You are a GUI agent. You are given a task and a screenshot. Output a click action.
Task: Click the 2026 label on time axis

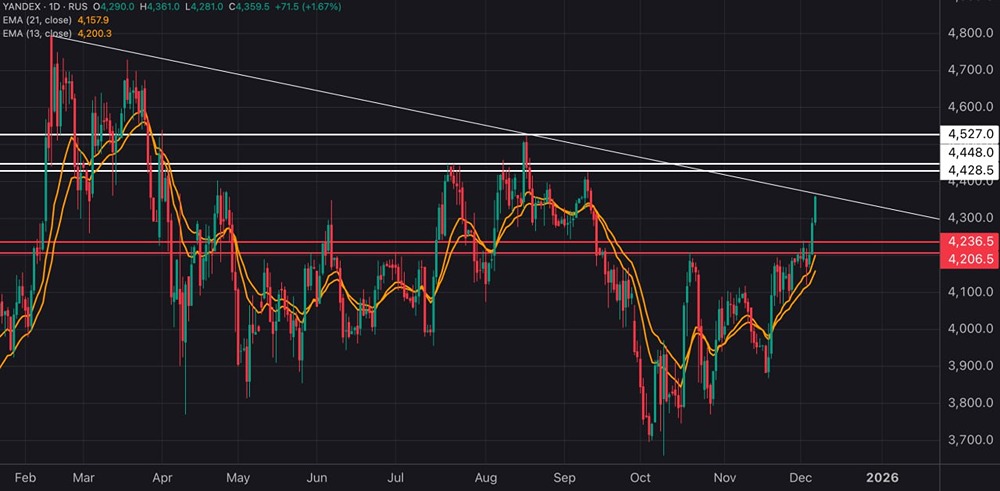[883, 478]
